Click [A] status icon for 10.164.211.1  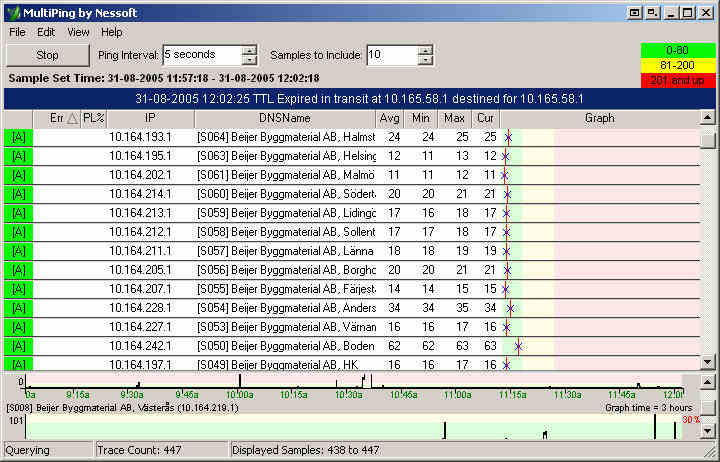[18, 251]
